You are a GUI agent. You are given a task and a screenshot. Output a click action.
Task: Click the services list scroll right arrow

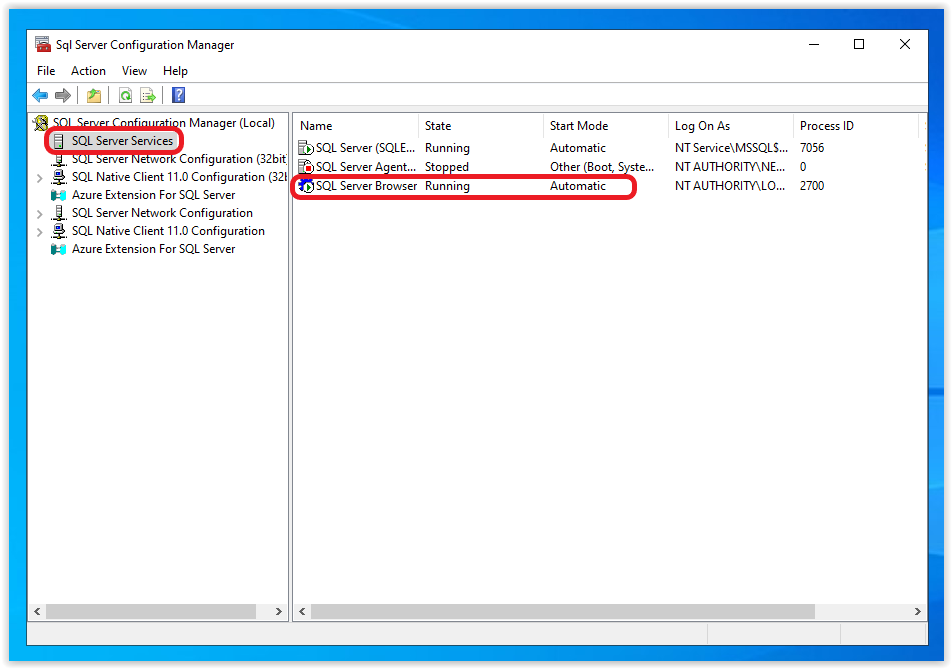(x=917, y=611)
